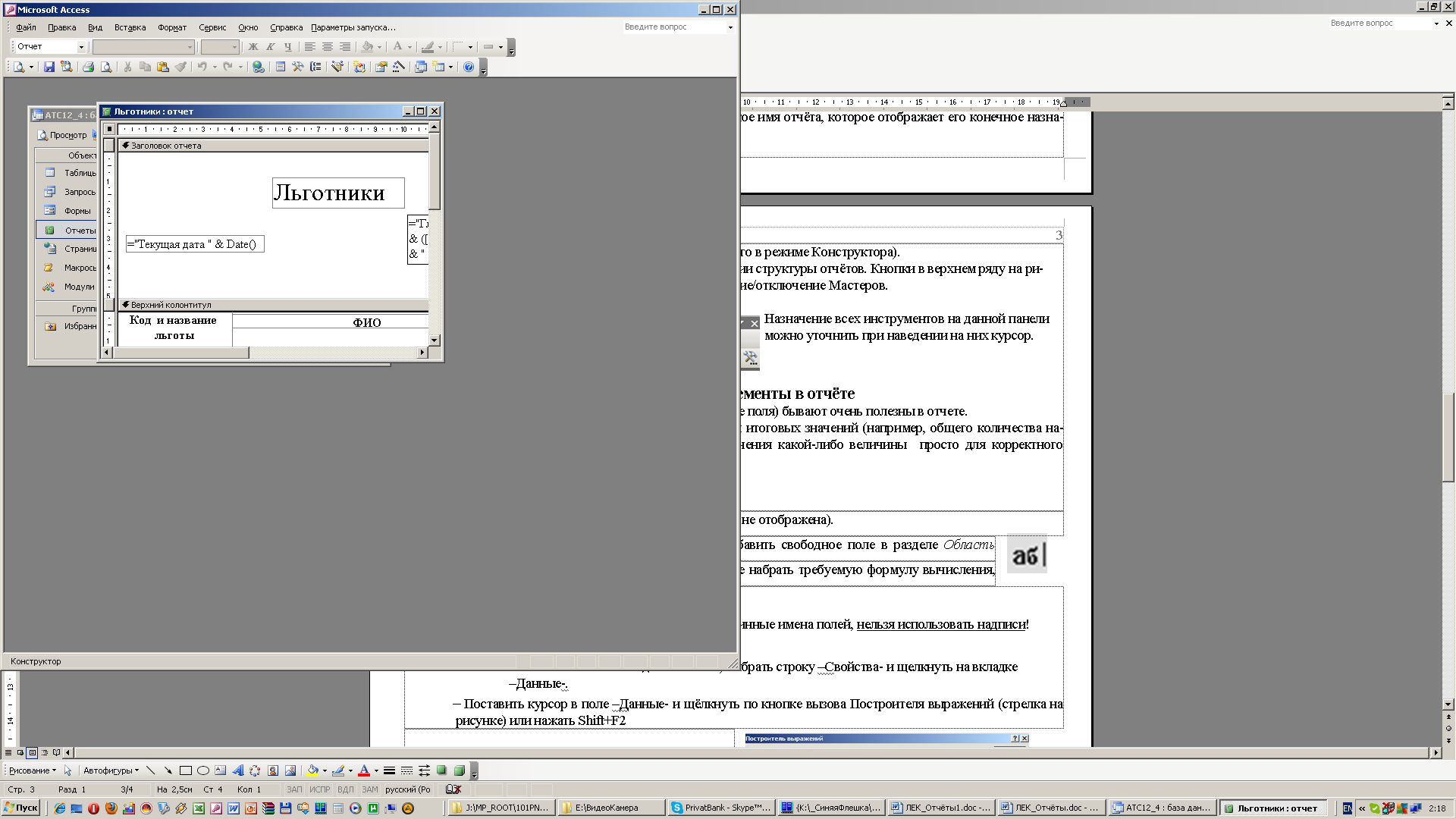Viewport: 1456px width, 819px height.
Task: Select Формы in the objects list
Action: [x=67, y=211]
